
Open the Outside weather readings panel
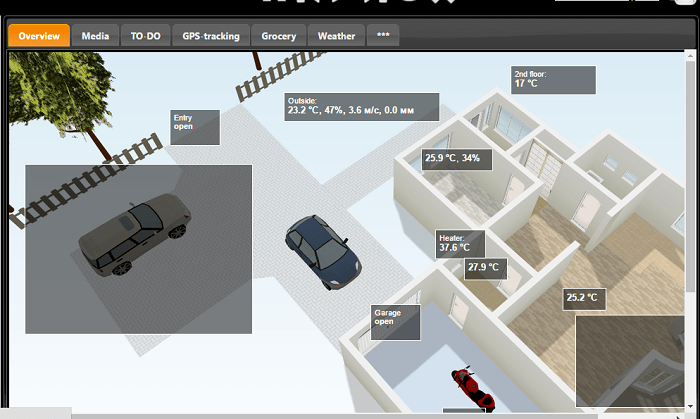361,107
